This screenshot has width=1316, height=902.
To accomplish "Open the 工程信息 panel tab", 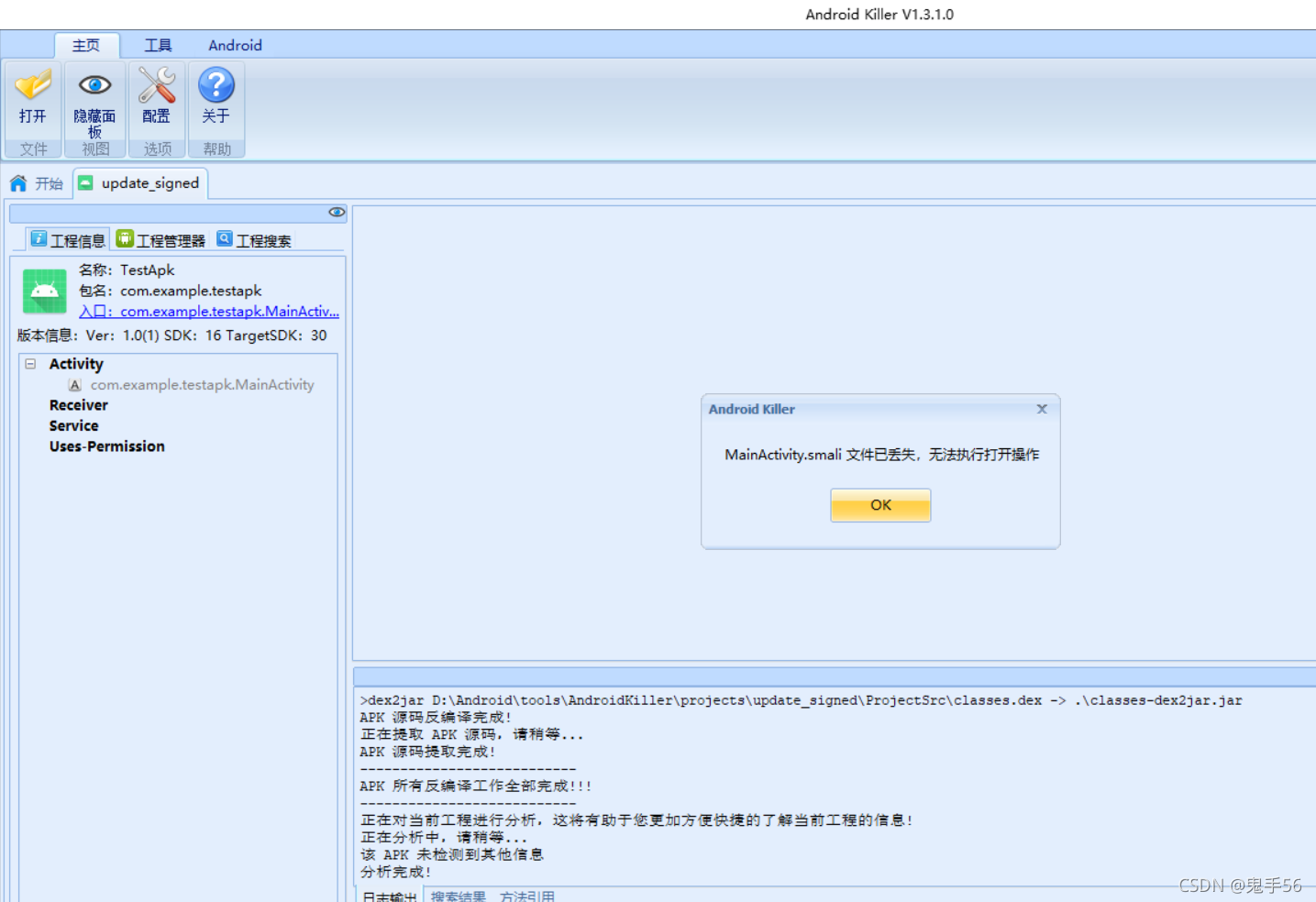I will click(68, 240).
